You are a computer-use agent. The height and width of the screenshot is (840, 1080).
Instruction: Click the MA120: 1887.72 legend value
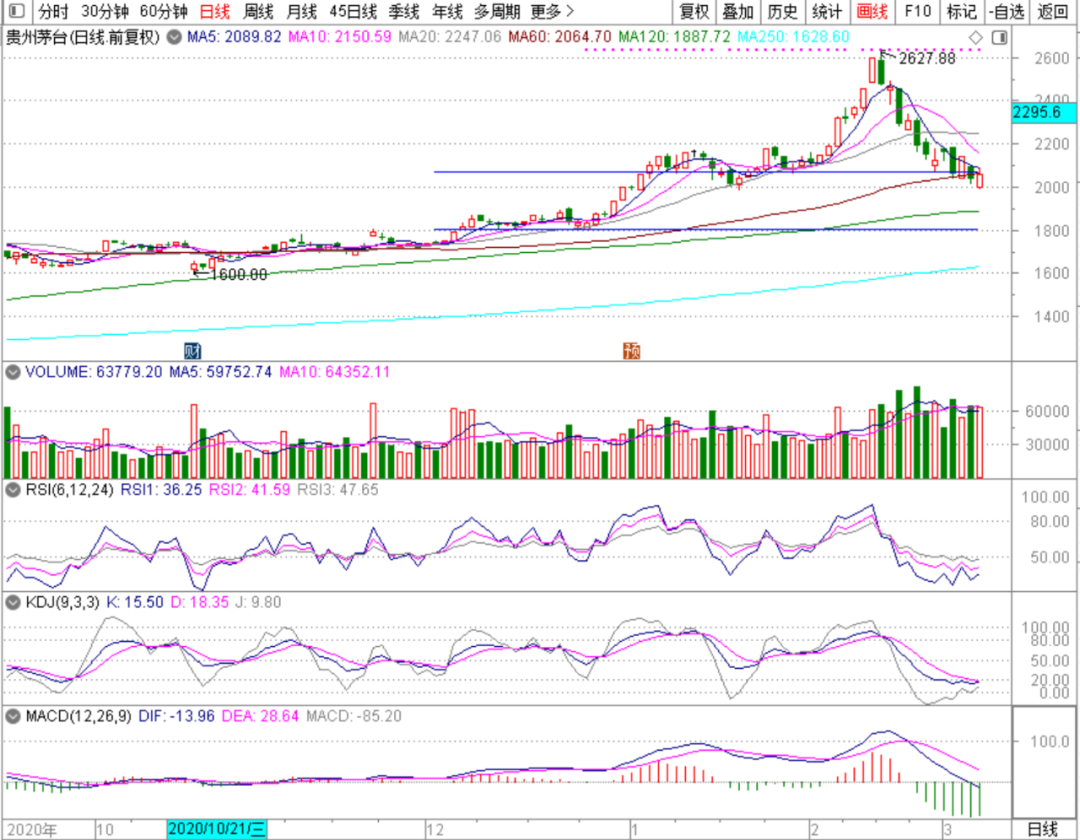click(x=674, y=37)
